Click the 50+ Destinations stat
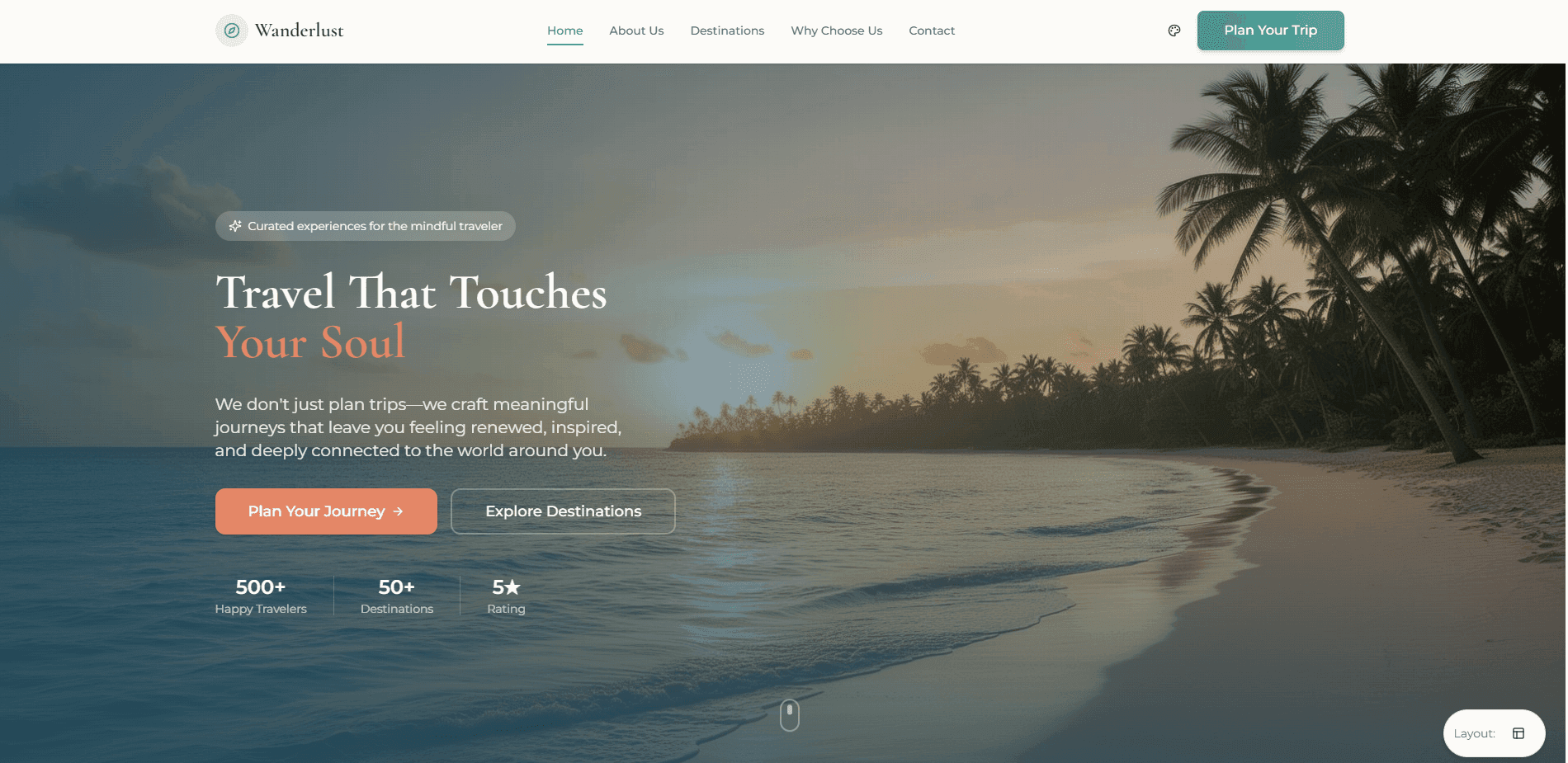Viewport: 1568px width, 763px height. point(397,597)
